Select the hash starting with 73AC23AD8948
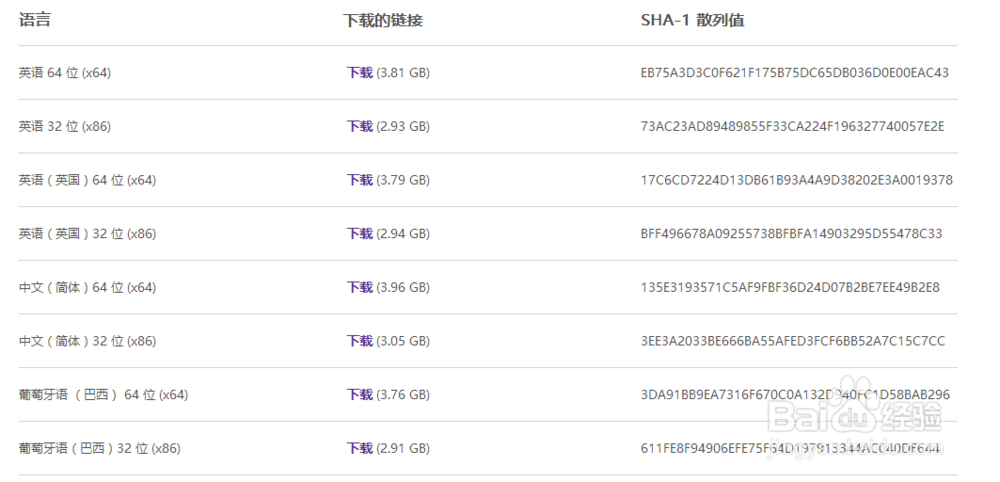Viewport: 1000px width, 482px height. 793,126
